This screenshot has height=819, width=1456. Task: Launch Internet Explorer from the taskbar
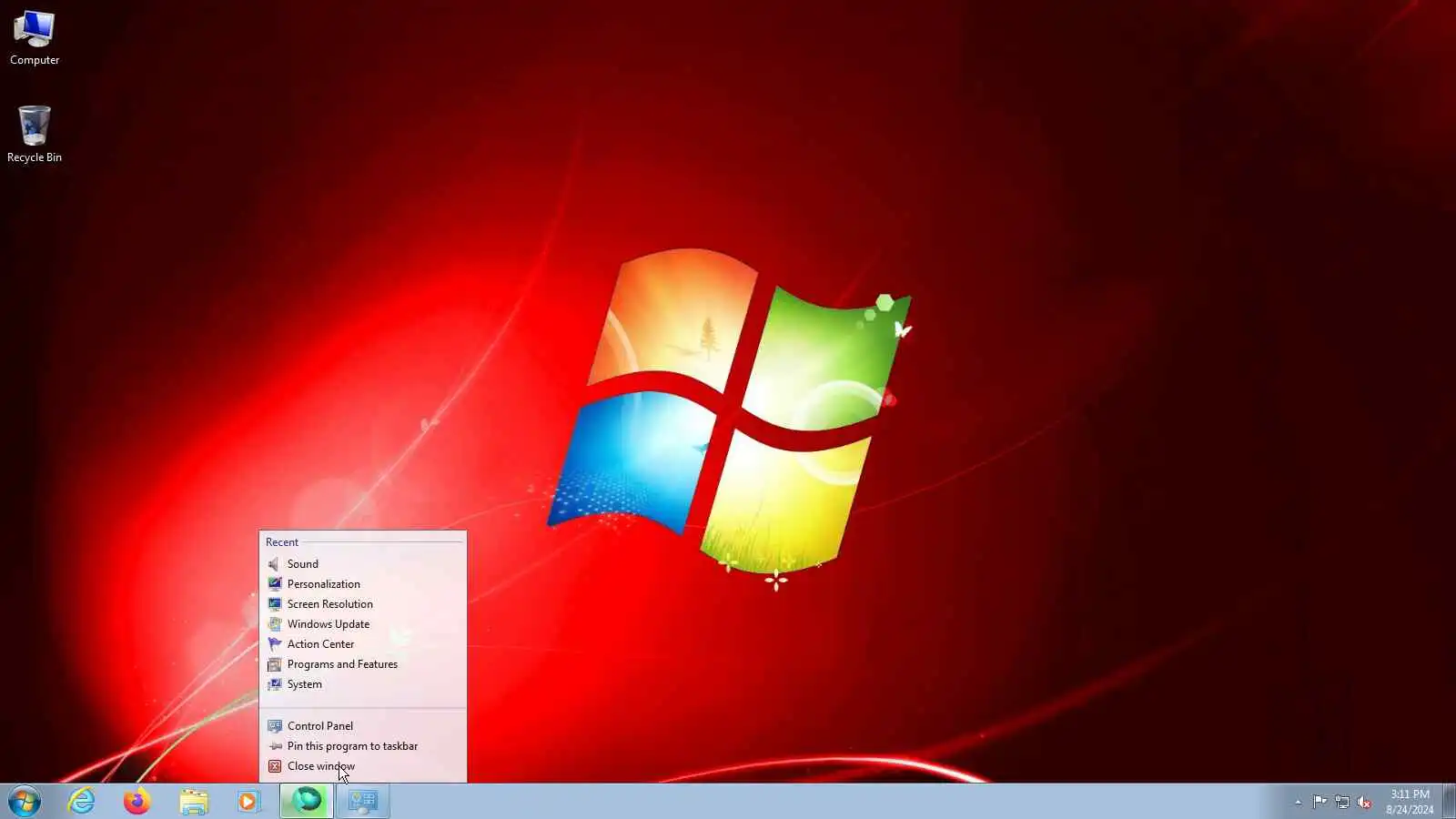coord(82,802)
